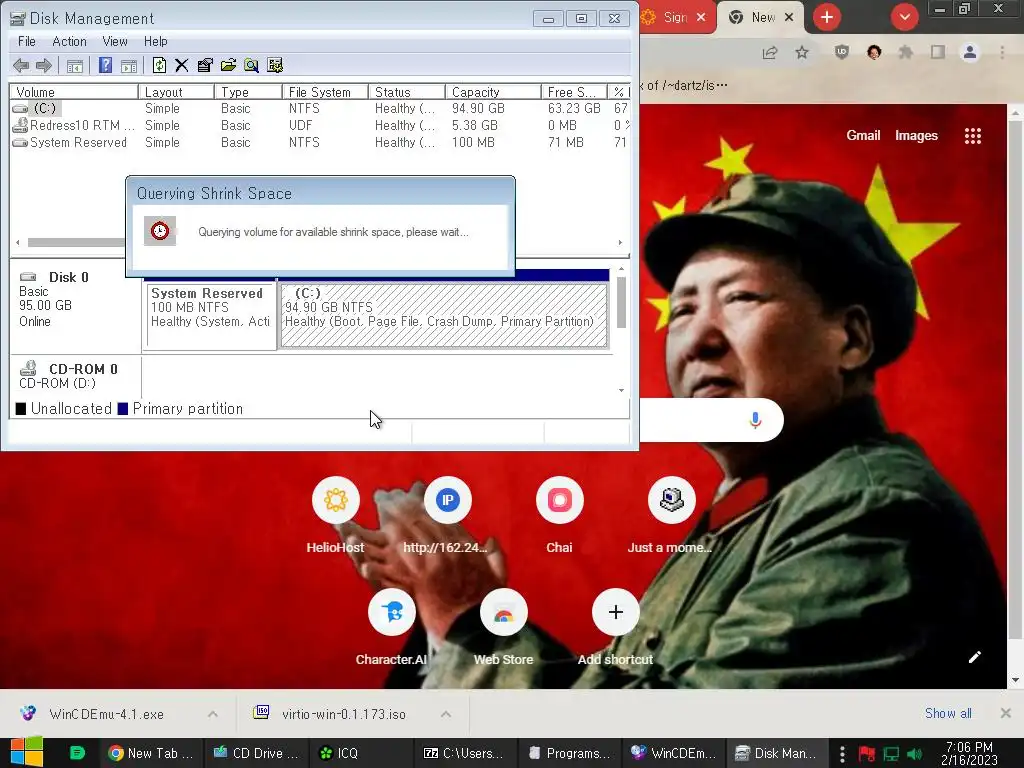1024x768 pixels.
Task: Switch to ICQ in the taskbar
Action: [x=360, y=753]
